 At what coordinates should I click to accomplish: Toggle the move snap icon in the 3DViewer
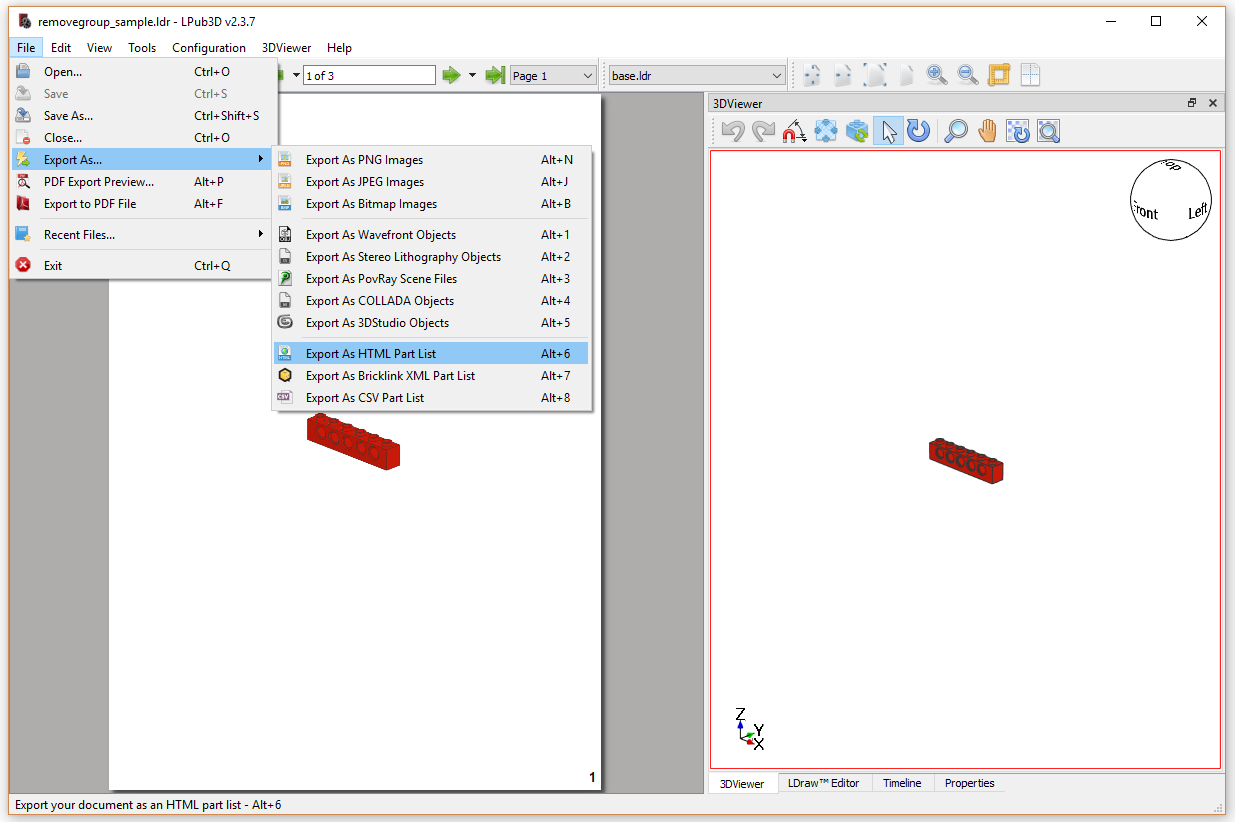(826, 131)
